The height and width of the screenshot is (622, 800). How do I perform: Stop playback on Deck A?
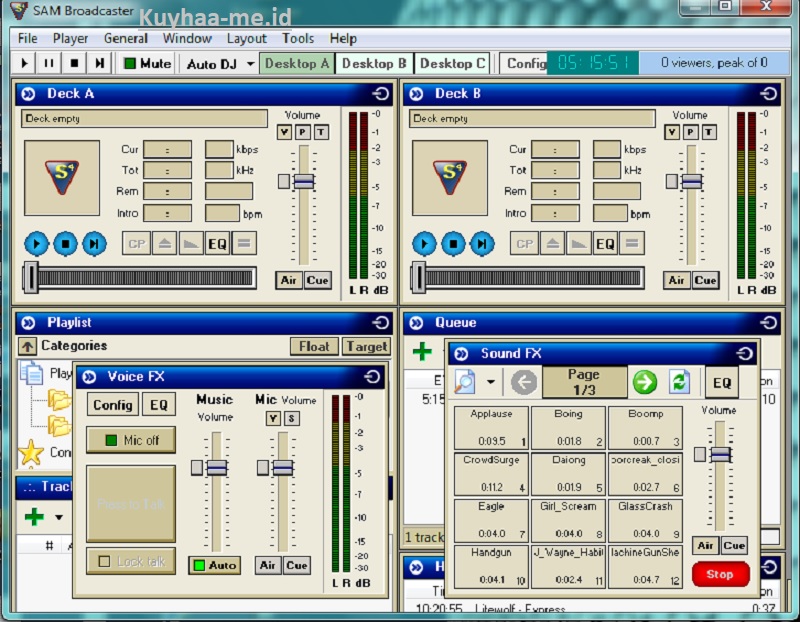pyautogui.click(x=65, y=244)
